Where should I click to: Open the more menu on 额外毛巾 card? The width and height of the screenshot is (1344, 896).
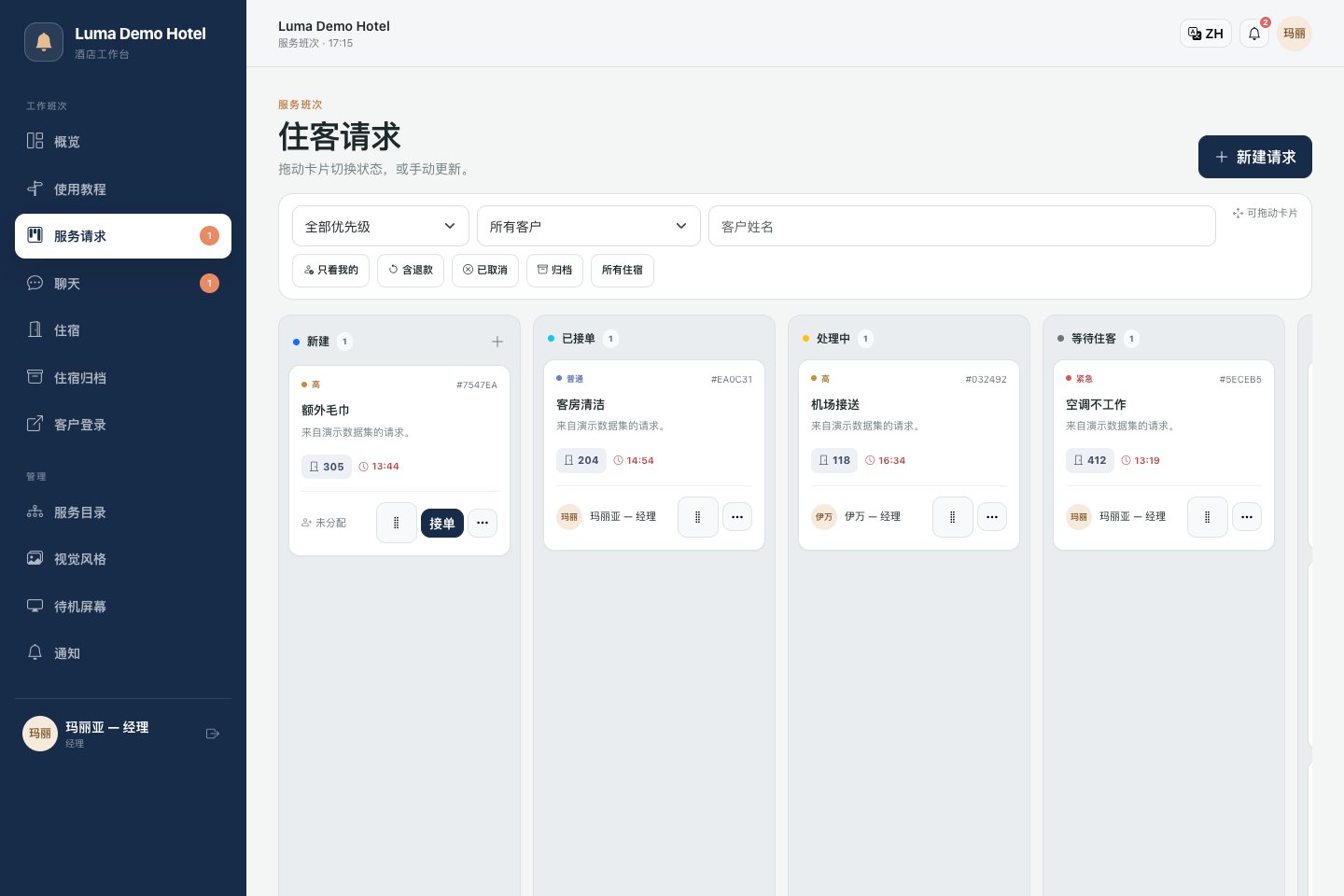(x=483, y=523)
